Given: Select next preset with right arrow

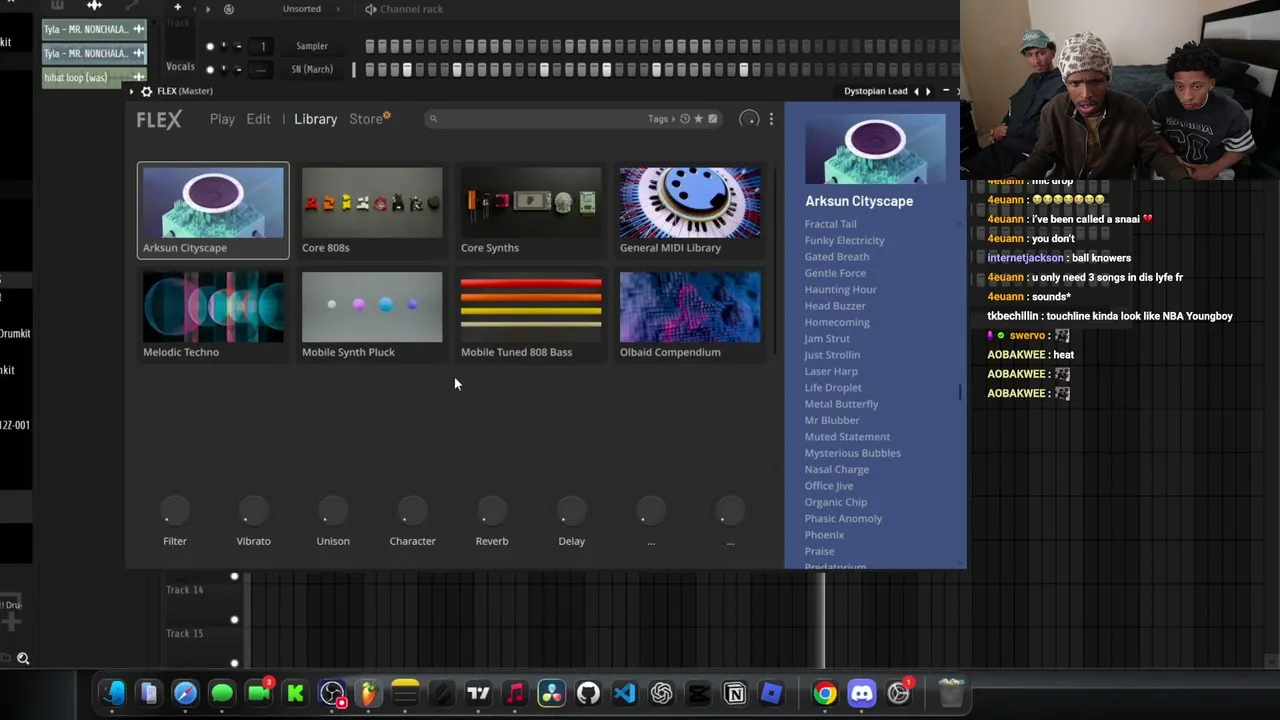Looking at the screenshot, I should [928, 91].
